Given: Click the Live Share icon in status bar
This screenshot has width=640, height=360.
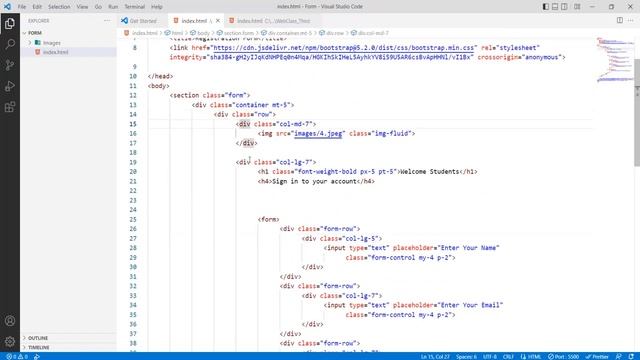Looking at the screenshot, I should pyautogui.click(x=37, y=357).
